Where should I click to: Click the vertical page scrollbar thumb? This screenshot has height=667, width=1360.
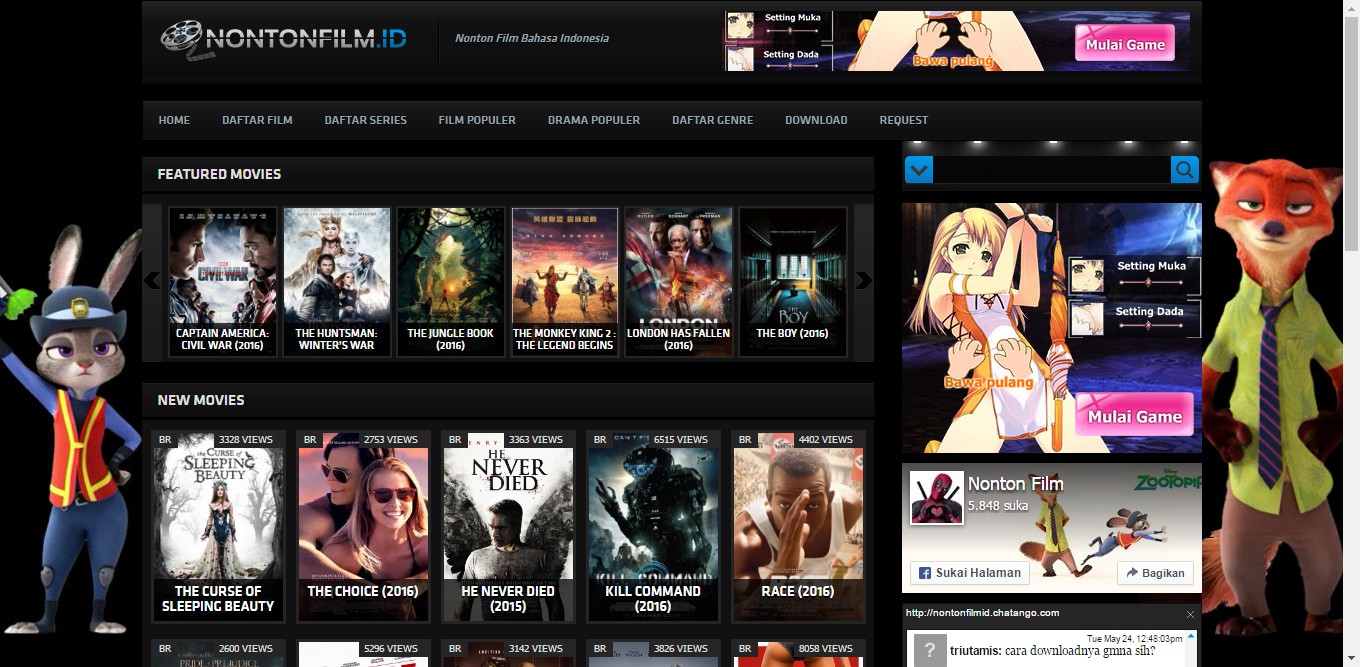pos(1351,133)
